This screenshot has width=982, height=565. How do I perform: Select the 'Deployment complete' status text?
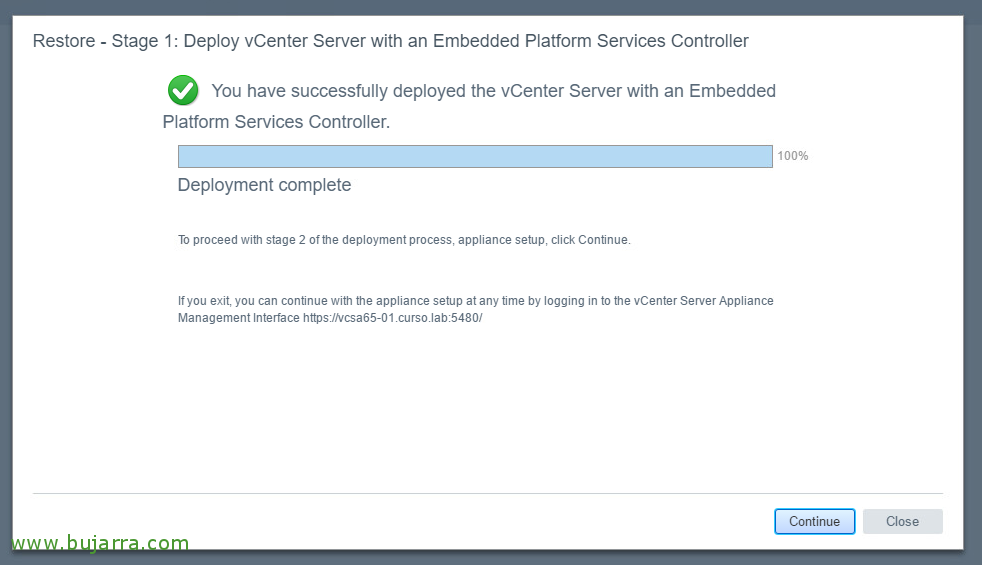pyautogui.click(x=264, y=185)
